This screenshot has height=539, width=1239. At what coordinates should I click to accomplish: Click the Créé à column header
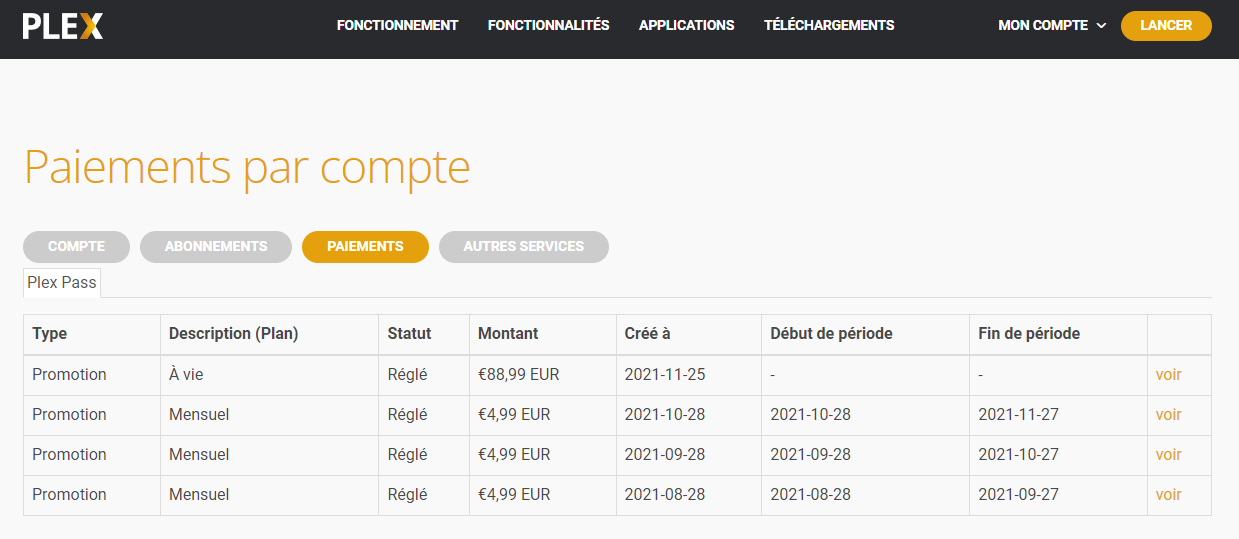pyautogui.click(x=648, y=334)
